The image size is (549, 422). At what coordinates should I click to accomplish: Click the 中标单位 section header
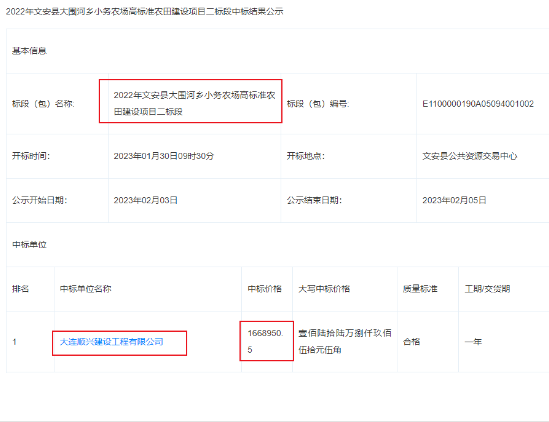29,244
